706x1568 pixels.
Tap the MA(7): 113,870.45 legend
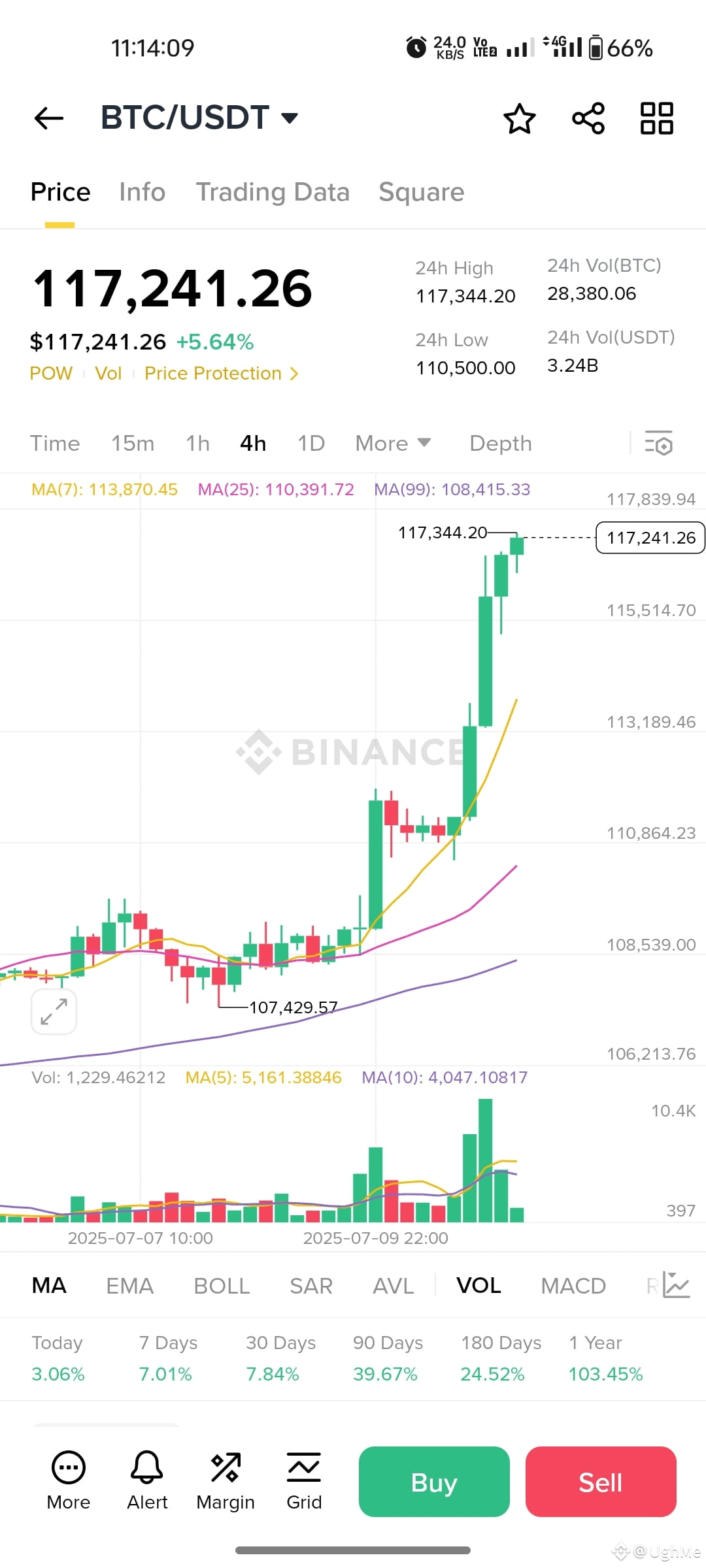105,489
